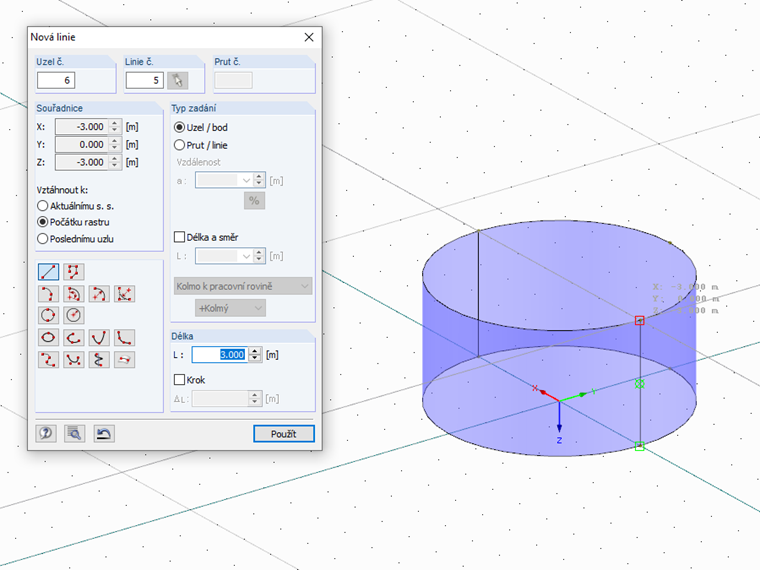Click the Použít button
The image size is (760, 570).
[284, 434]
